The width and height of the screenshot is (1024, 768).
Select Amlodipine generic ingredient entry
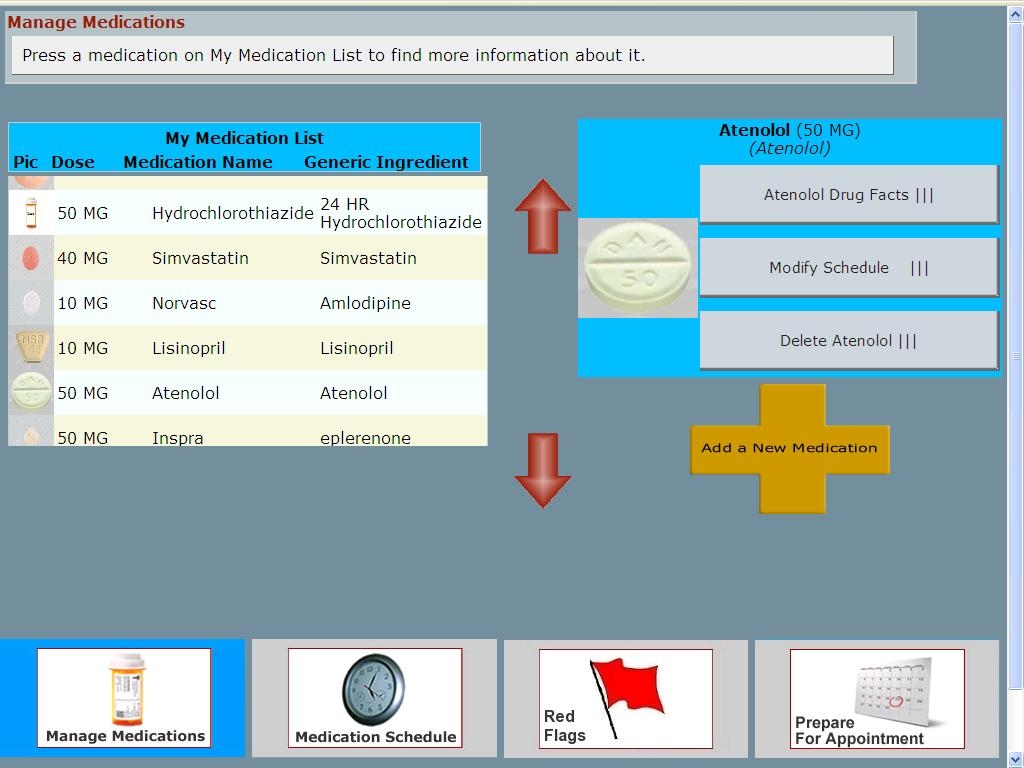pyautogui.click(x=365, y=303)
